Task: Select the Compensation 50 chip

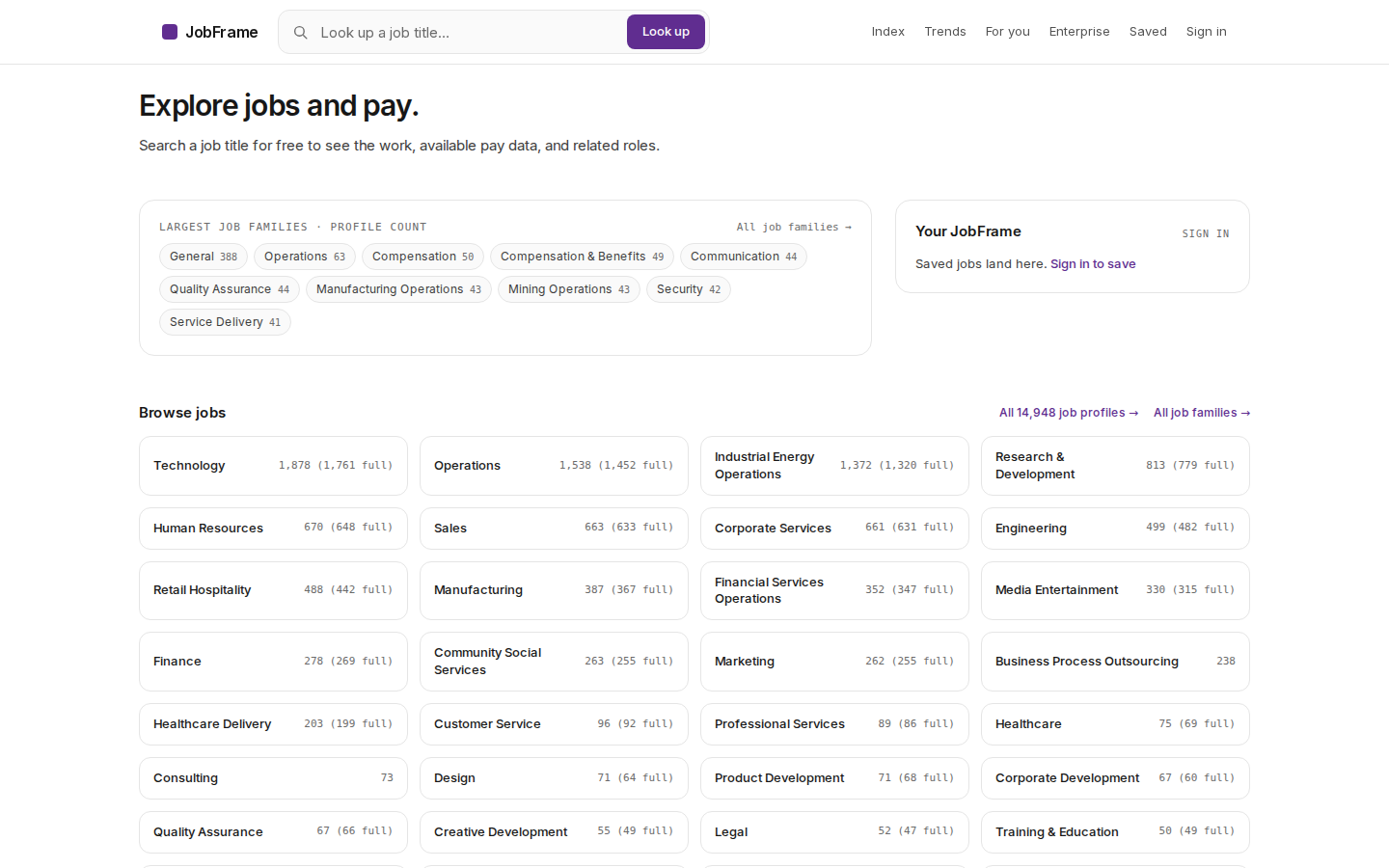Action: tap(422, 257)
